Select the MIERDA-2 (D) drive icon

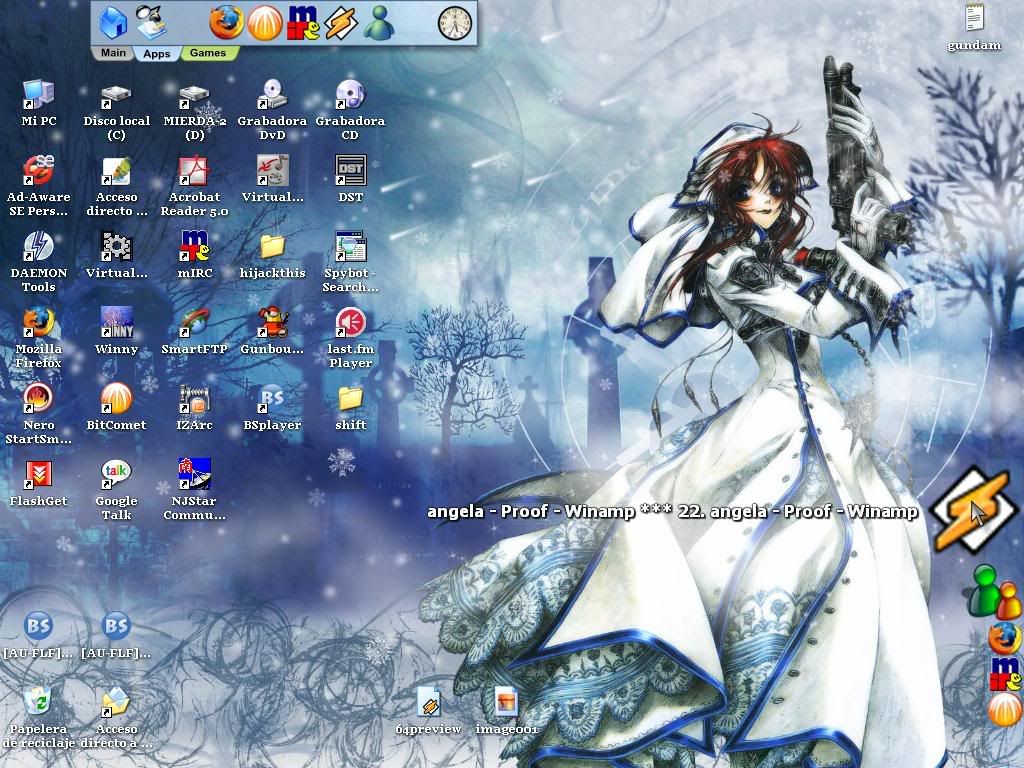[195, 110]
